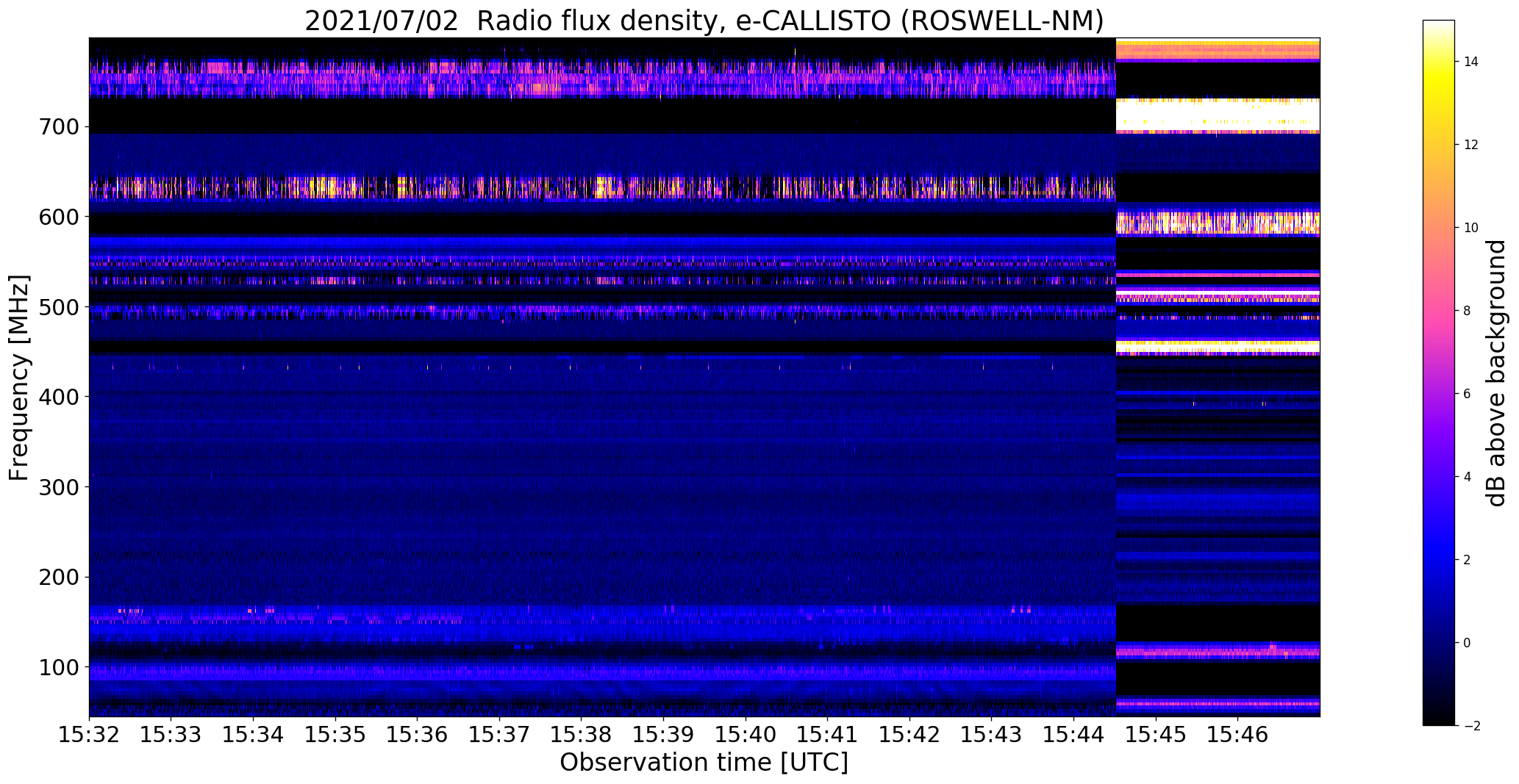Click the 15:44 time tick label
1519x784 pixels.
[1073, 734]
